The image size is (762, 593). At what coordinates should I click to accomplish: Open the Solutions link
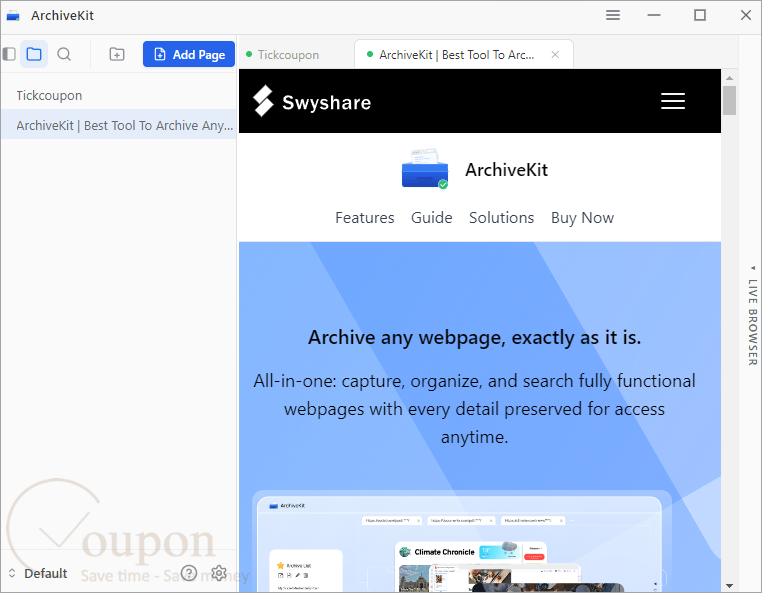click(x=501, y=217)
